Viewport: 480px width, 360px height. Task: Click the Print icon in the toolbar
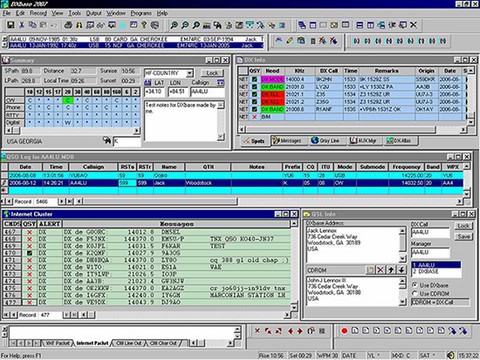click(x=68, y=25)
